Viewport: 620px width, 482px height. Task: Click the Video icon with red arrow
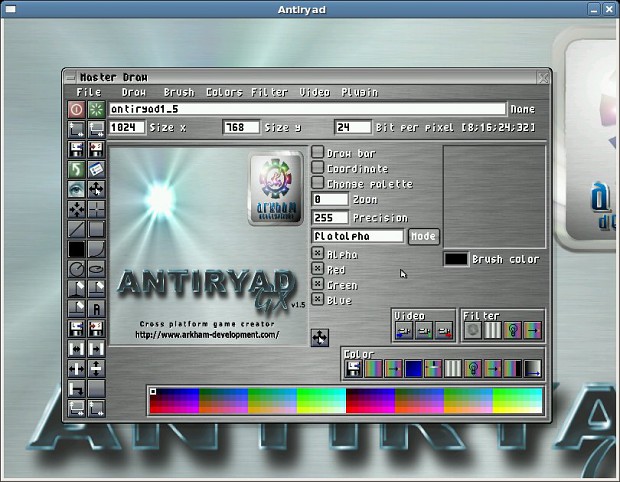coord(444,330)
